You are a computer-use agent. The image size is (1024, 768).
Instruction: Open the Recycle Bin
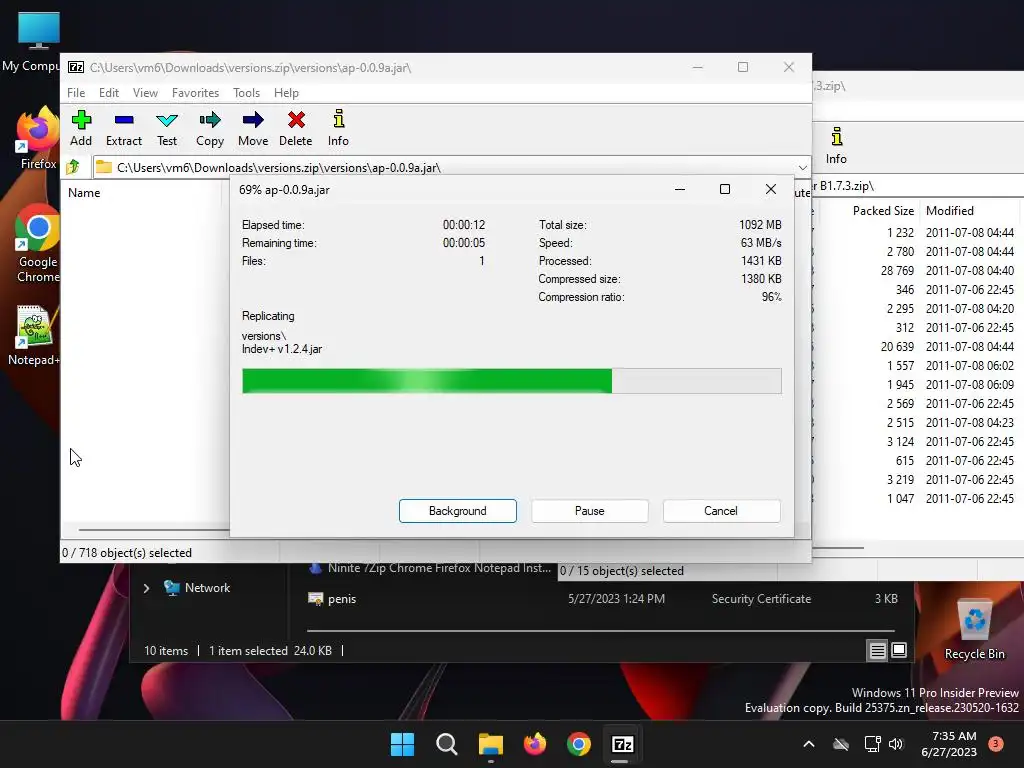tap(974, 630)
